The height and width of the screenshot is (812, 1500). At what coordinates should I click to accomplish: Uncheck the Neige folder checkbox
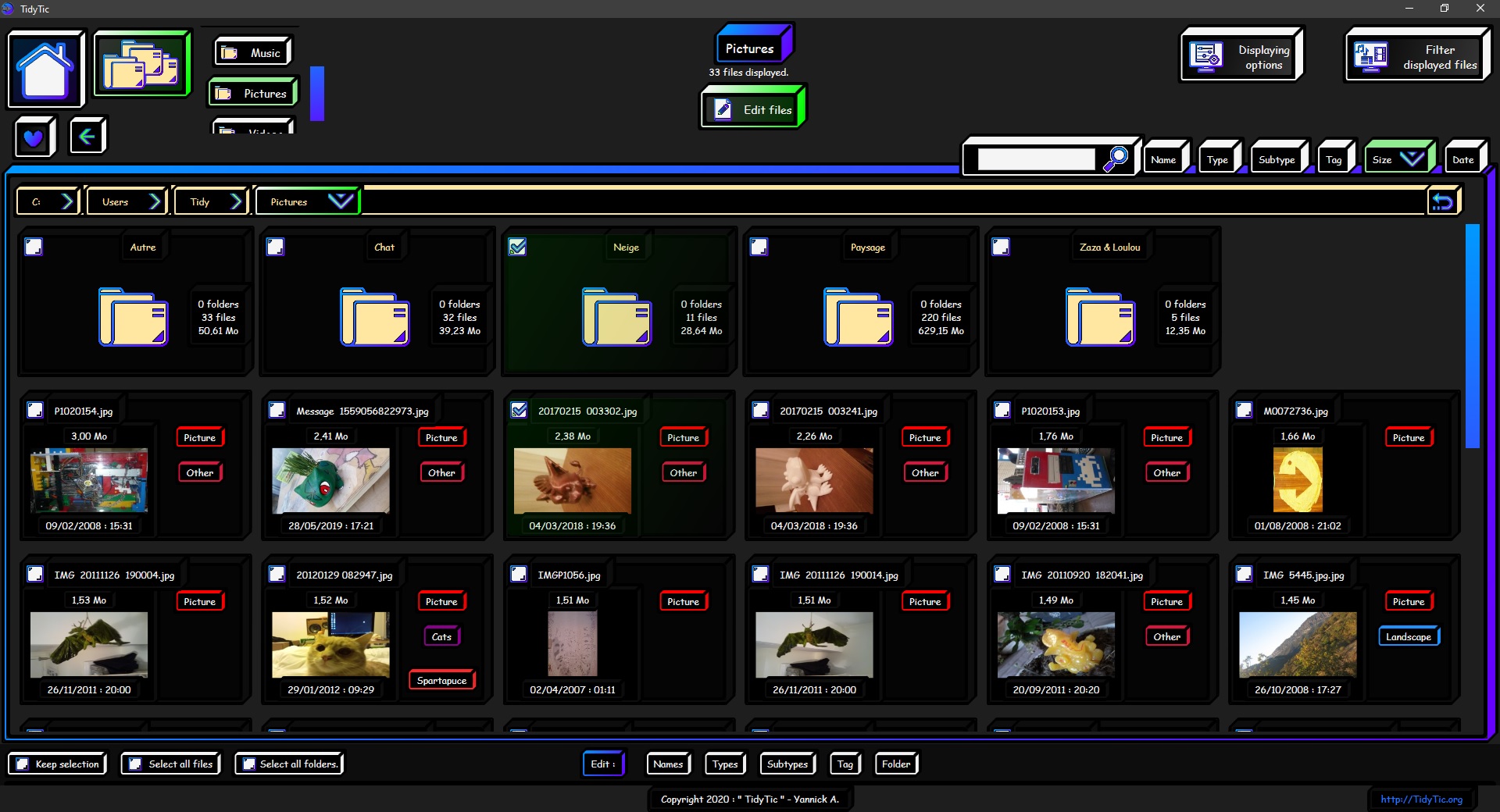pos(517,248)
